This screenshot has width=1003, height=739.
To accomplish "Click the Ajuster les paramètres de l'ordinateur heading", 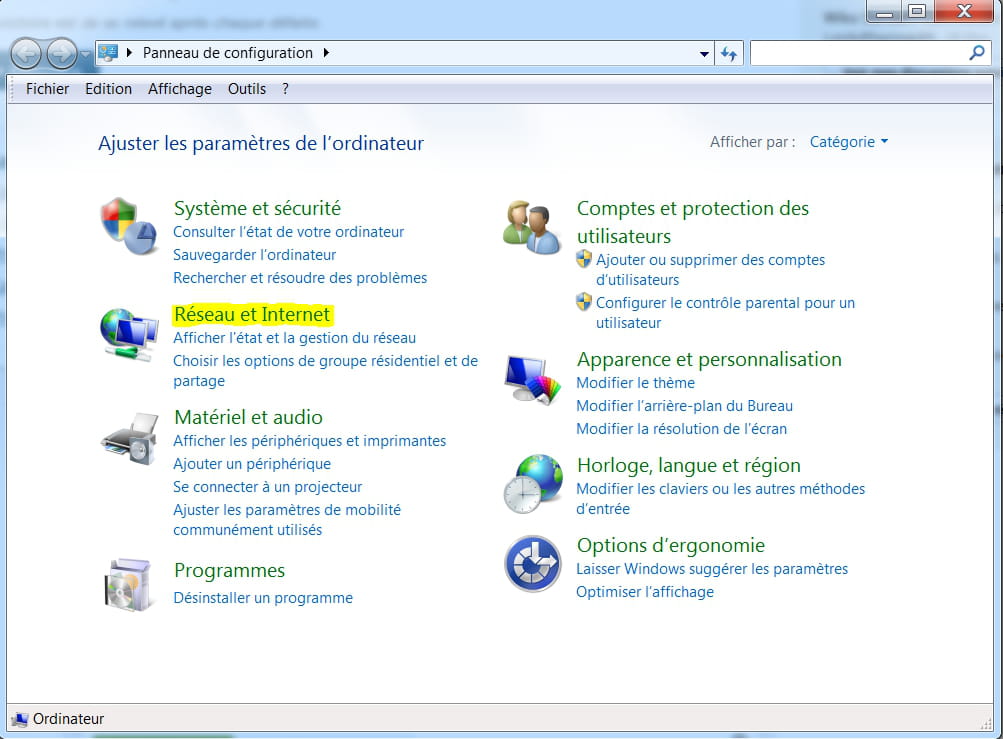I will [x=261, y=143].
